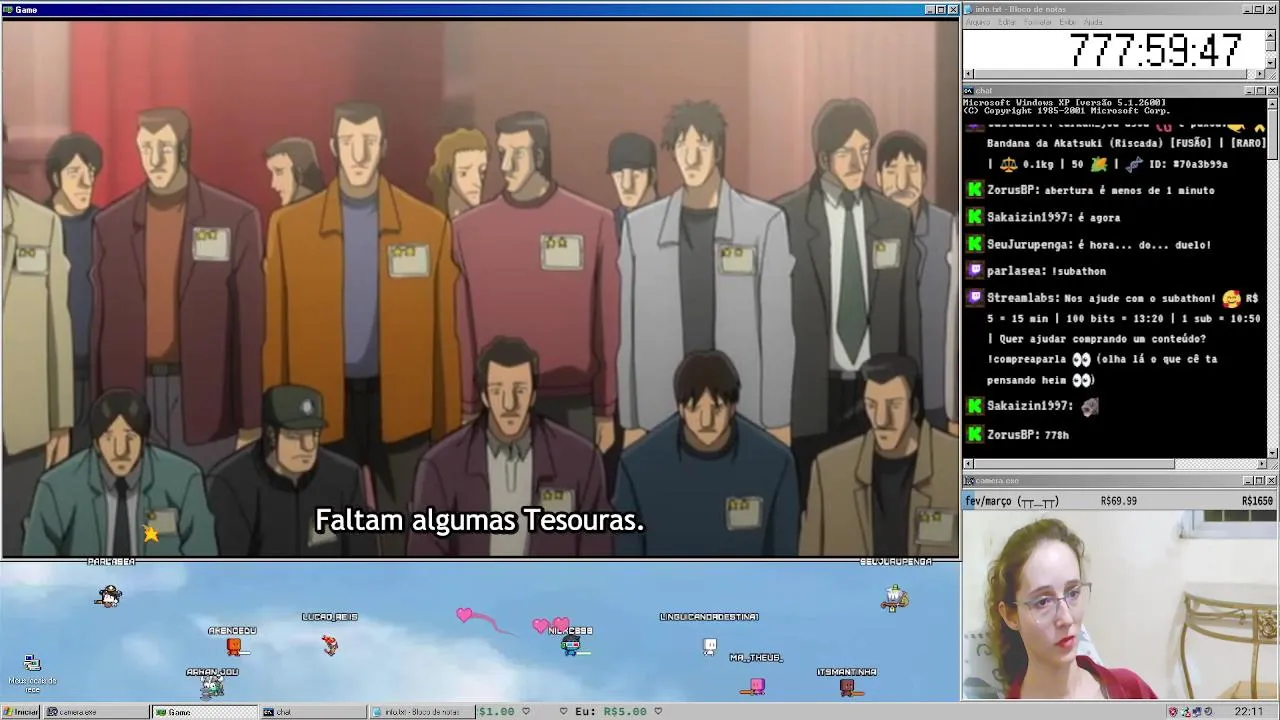Click the Notepad document icon in title bar
The height and width of the screenshot is (720, 1280).
(x=969, y=9)
